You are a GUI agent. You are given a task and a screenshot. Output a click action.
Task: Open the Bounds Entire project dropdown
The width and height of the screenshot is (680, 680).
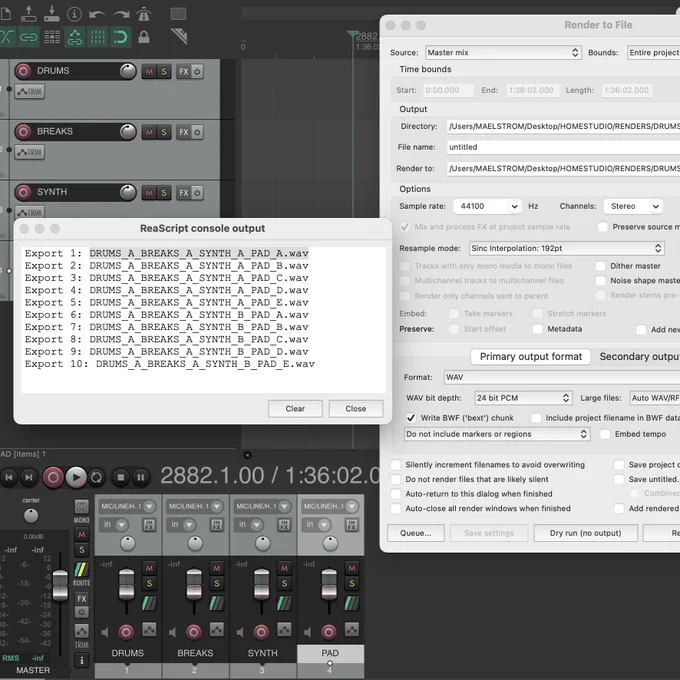click(x=654, y=52)
